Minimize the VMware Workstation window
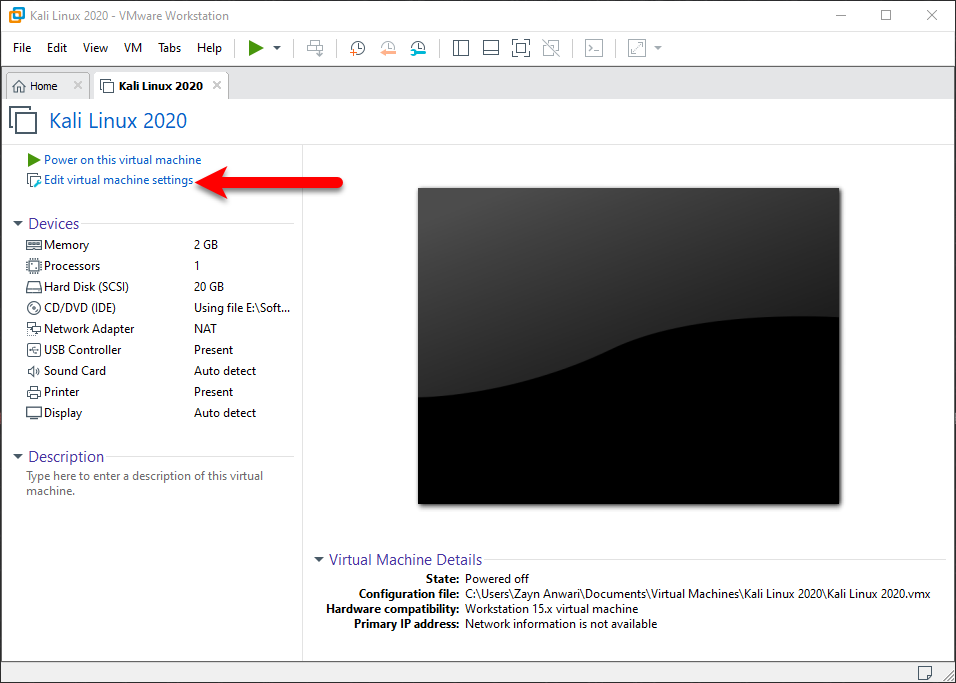This screenshot has height=683, width=956. (840, 15)
